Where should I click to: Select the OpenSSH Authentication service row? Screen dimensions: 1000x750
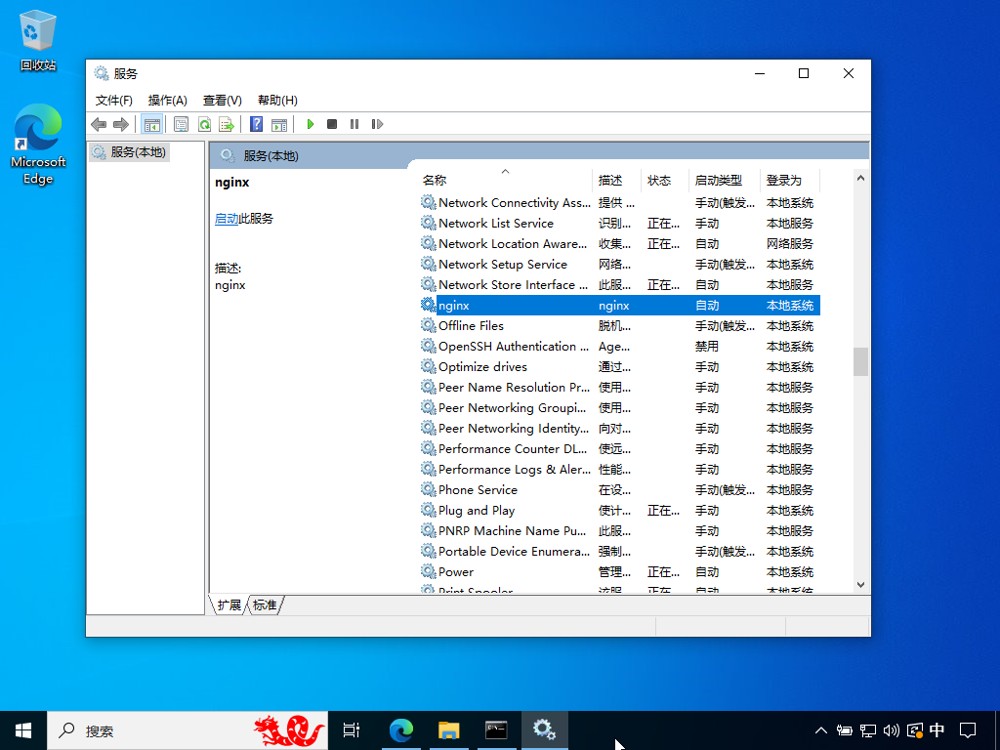point(620,346)
